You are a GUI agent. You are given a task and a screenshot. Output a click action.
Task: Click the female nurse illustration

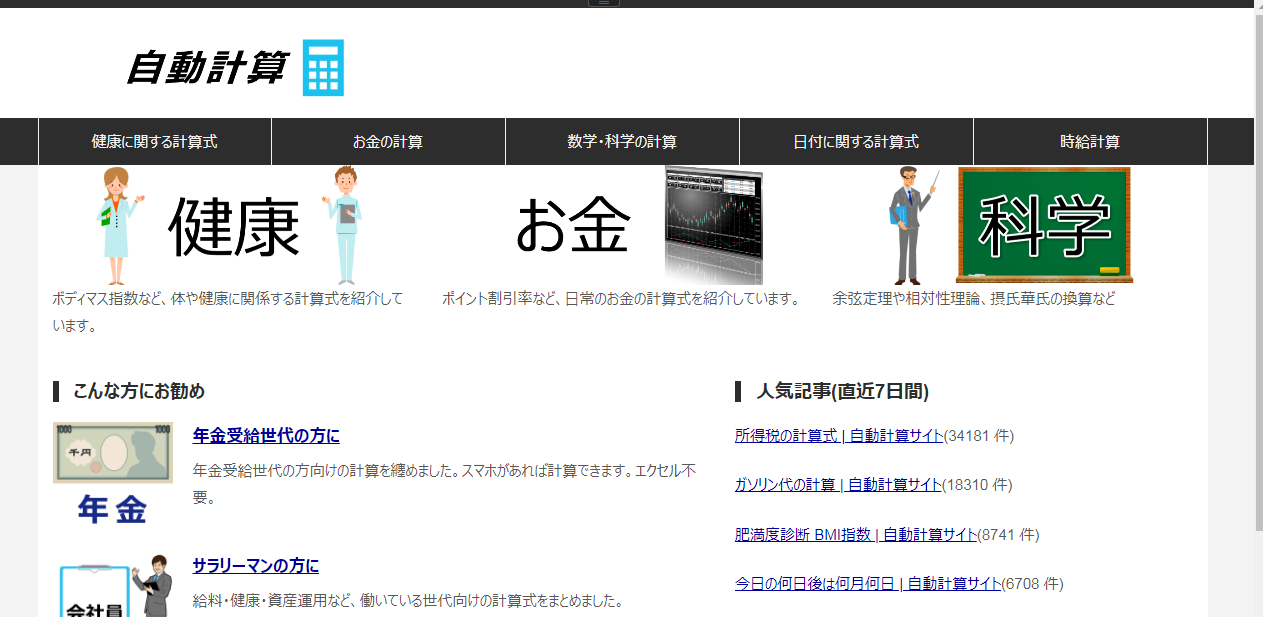pyautogui.click(x=115, y=226)
